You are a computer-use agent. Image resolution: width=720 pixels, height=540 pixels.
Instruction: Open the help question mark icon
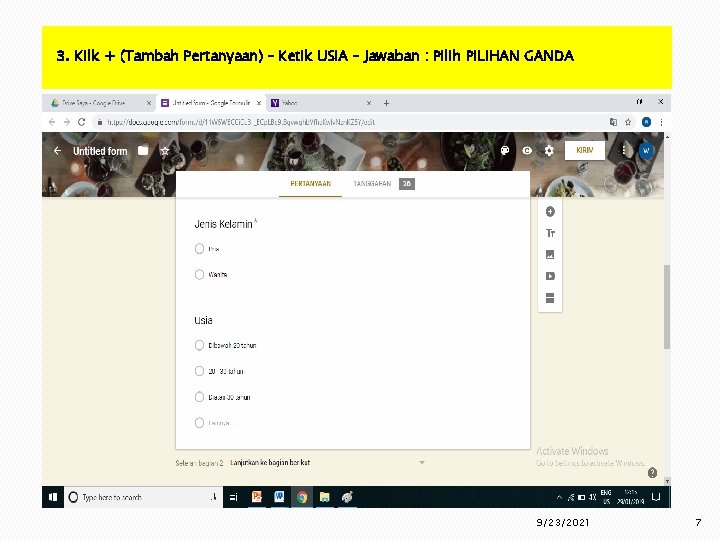(652, 472)
